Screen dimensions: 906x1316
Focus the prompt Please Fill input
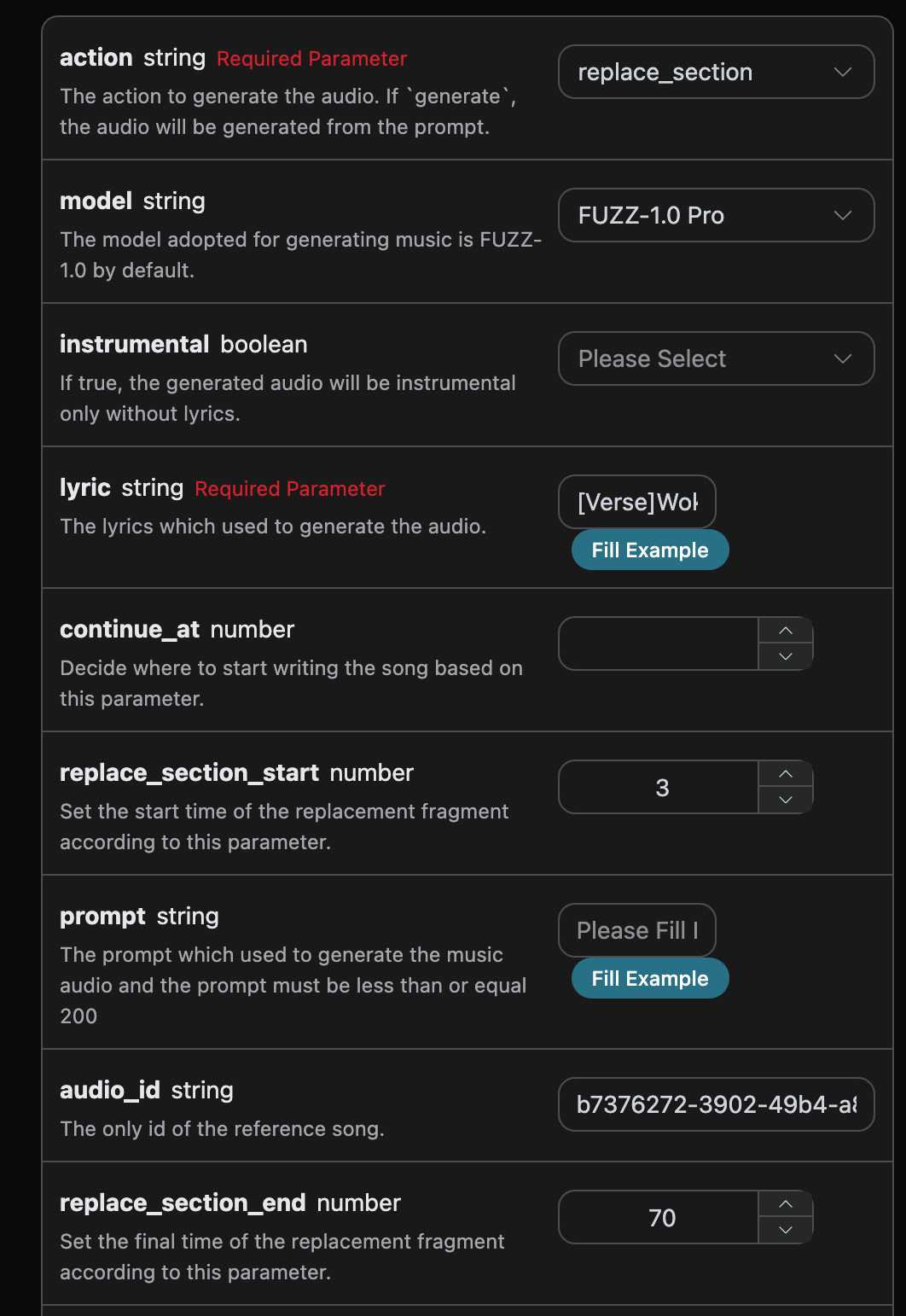click(x=637, y=930)
